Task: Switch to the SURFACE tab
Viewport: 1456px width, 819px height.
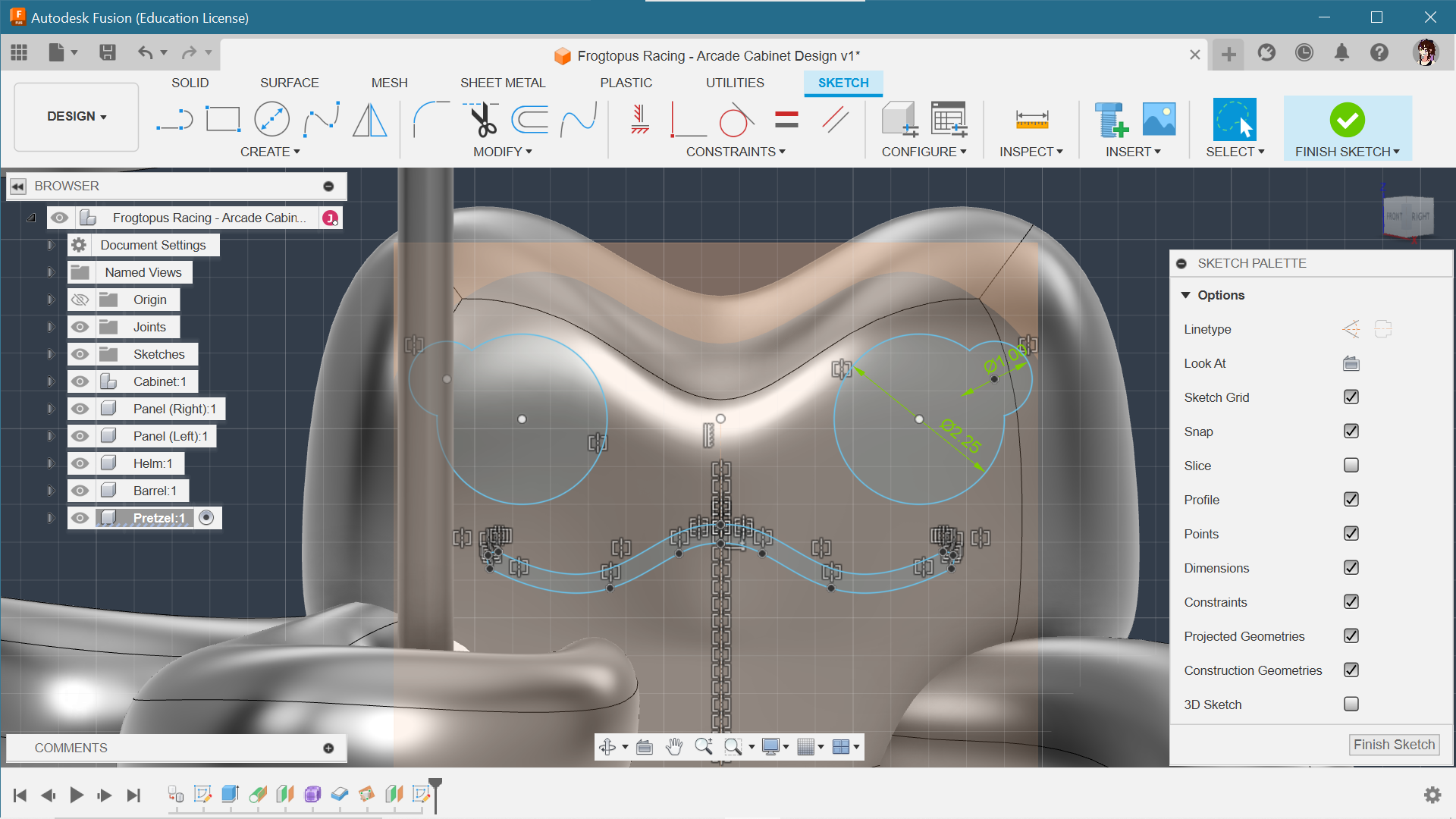Action: [289, 83]
